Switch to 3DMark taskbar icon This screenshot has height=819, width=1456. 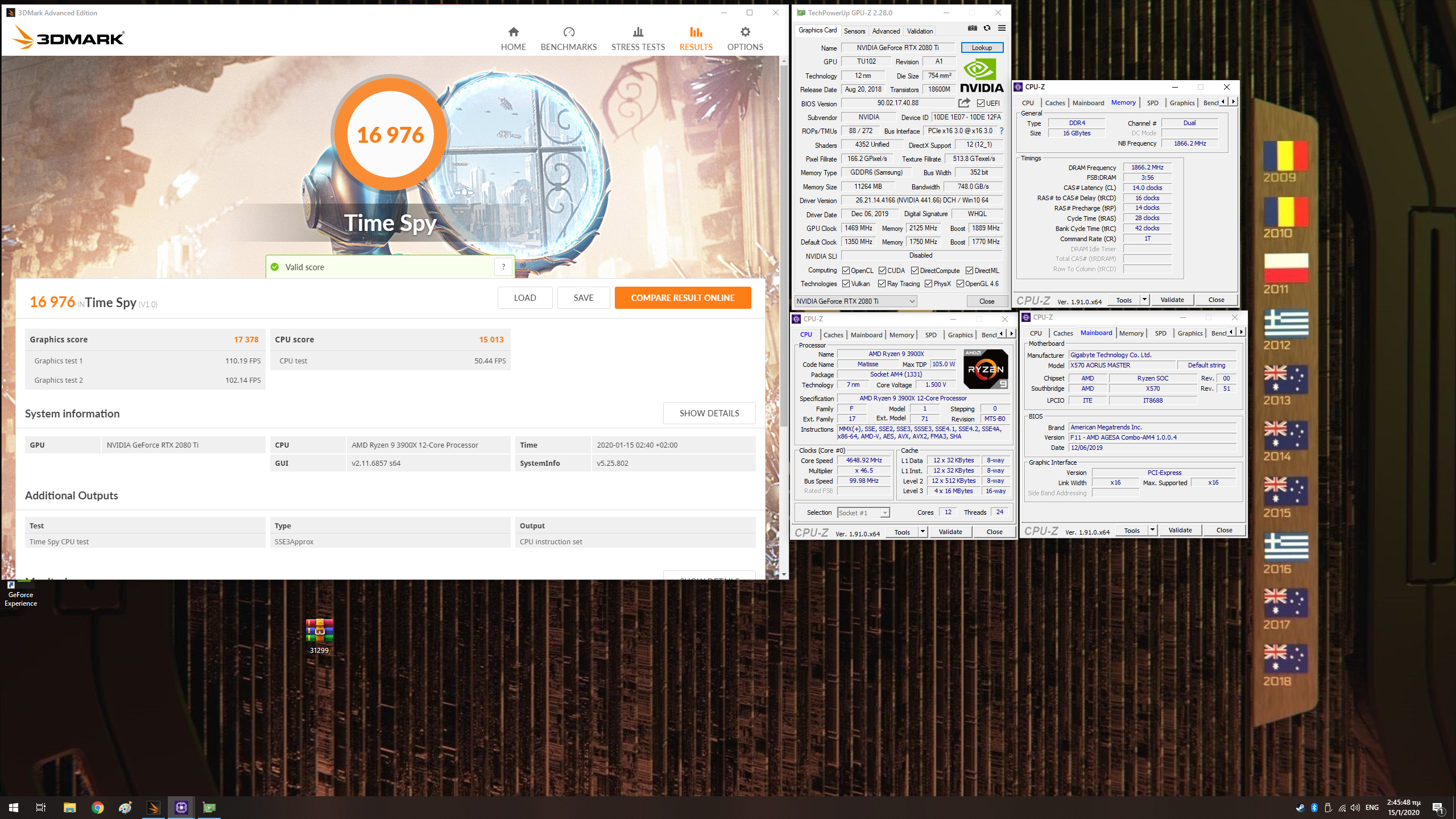click(153, 807)
